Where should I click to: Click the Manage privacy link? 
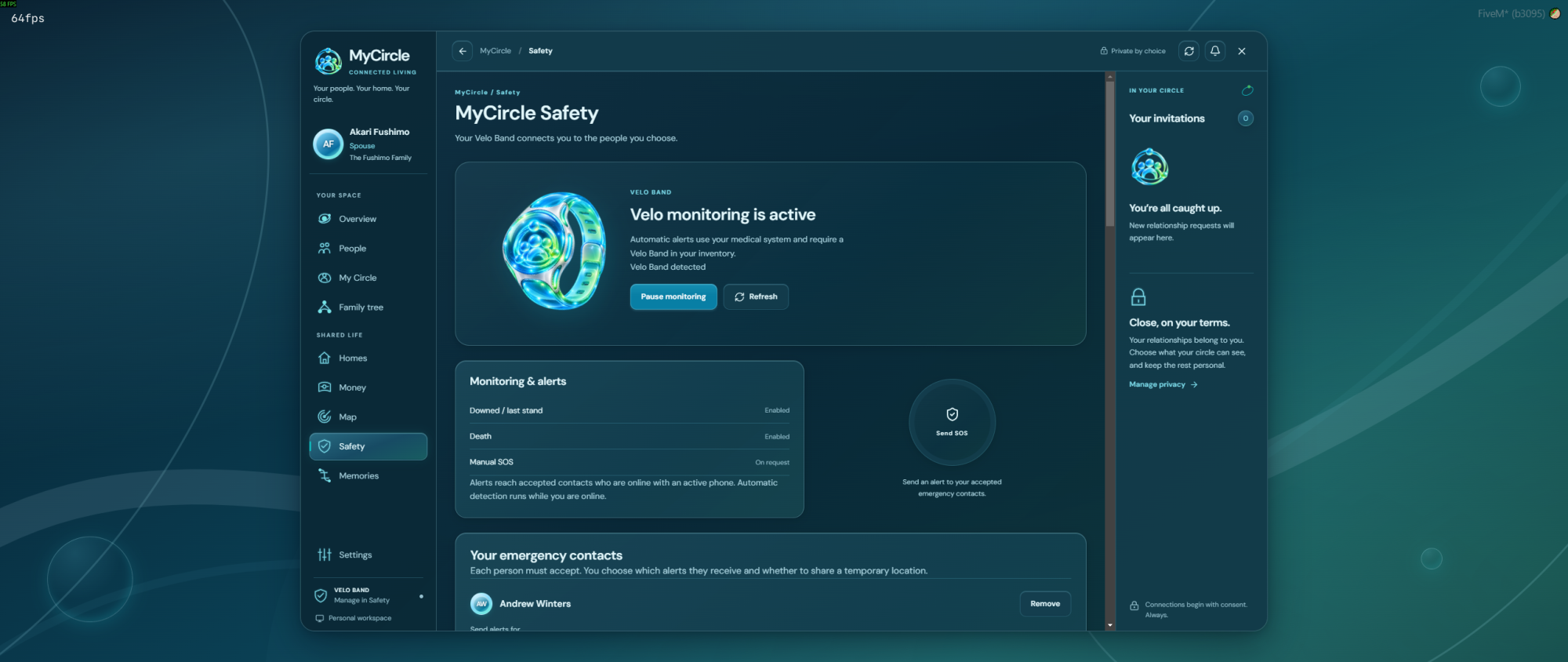[1163, 384]
